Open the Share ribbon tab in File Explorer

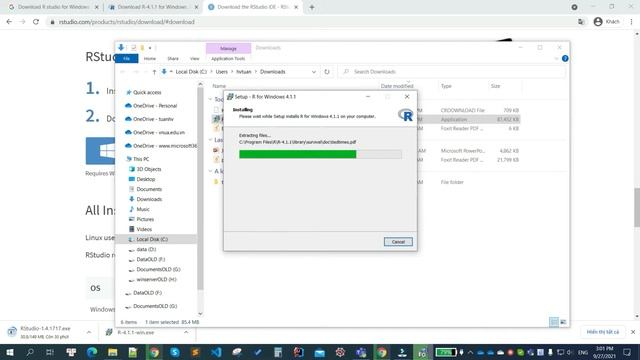point(173,59)
